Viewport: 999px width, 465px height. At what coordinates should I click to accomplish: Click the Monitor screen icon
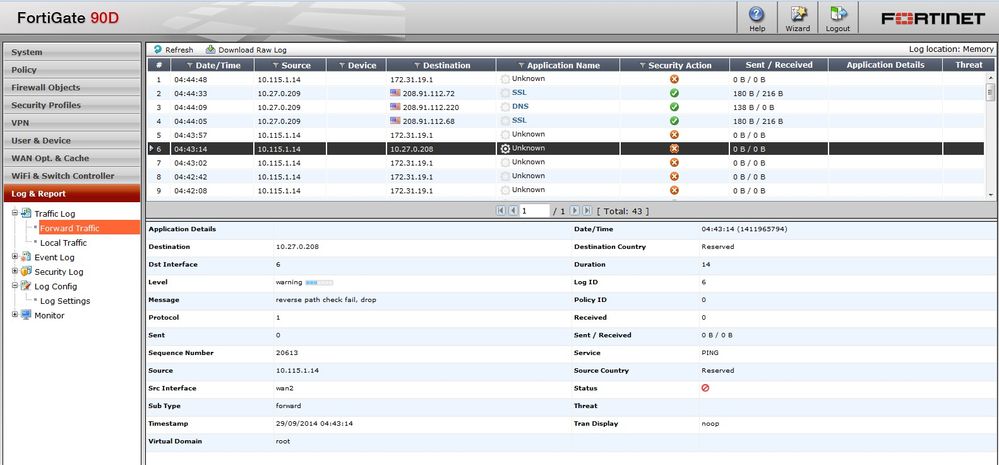26,315
